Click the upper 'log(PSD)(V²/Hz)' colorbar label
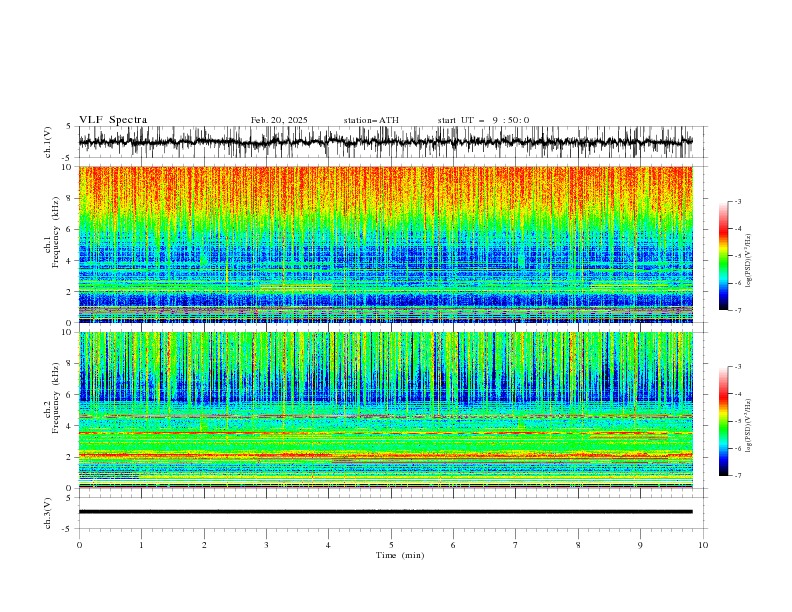Viewport: 792px width, 612px height. 748,261
